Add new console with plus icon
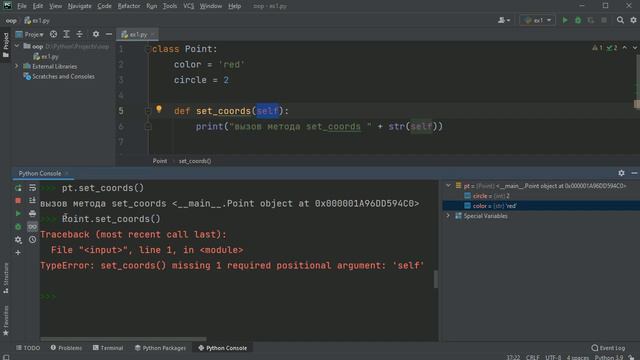 tap(18, 253)
